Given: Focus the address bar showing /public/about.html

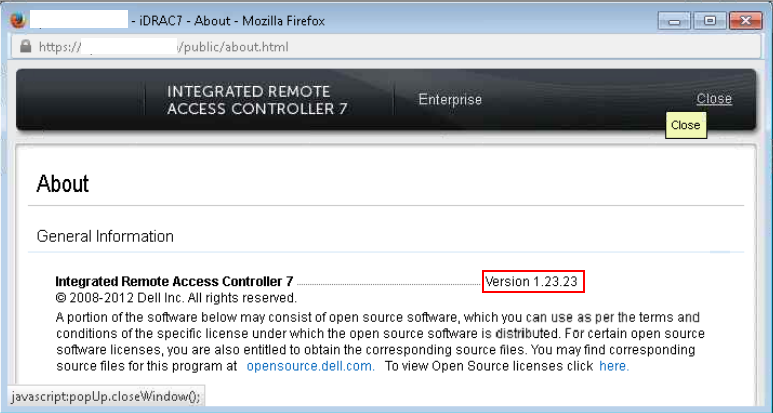Looking at the screenshot, I should tap(386, 47).
